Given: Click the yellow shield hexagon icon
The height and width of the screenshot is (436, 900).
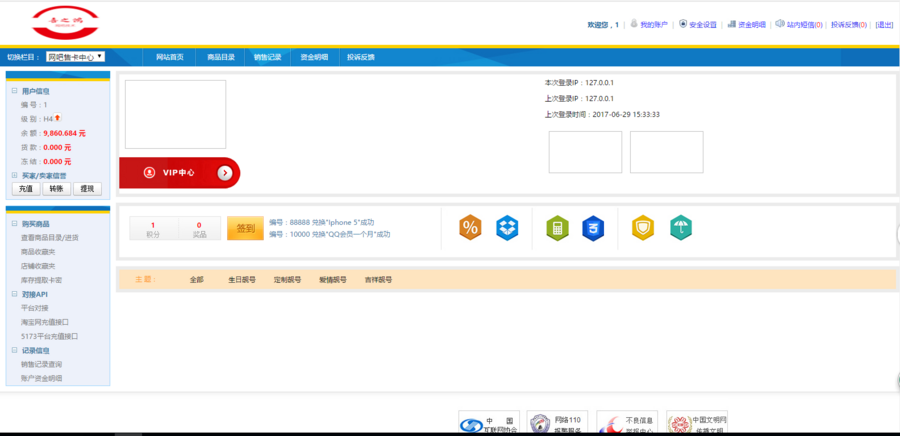Looking at the screenshot, I should point(643,228).
